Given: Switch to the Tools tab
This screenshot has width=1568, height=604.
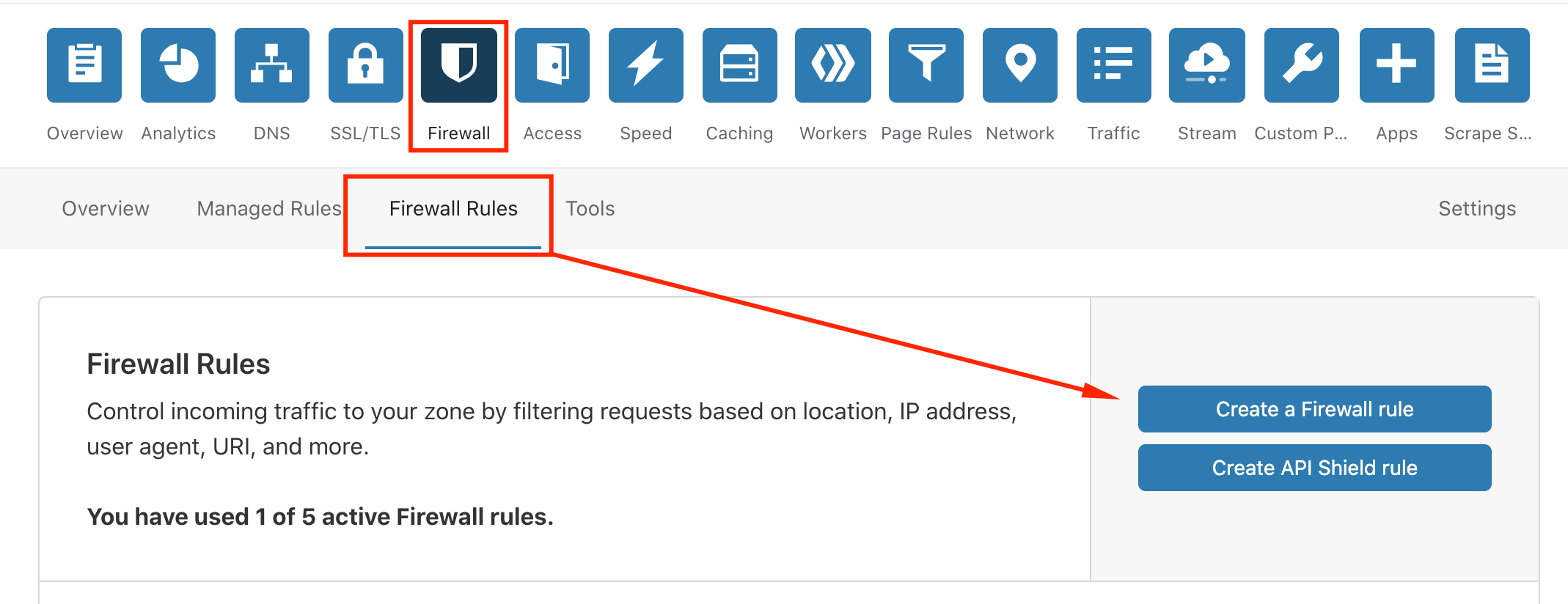Looking at the screenshot, I should [x=590, y=209].
